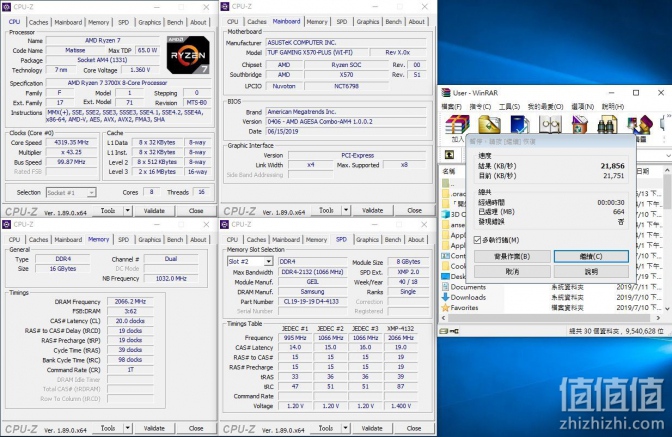The height and width of the screenshot is (437, 672).
Task: Switch to Caches tab in CPU-tab CPU-Z window
Action: [x=38, y=22]
